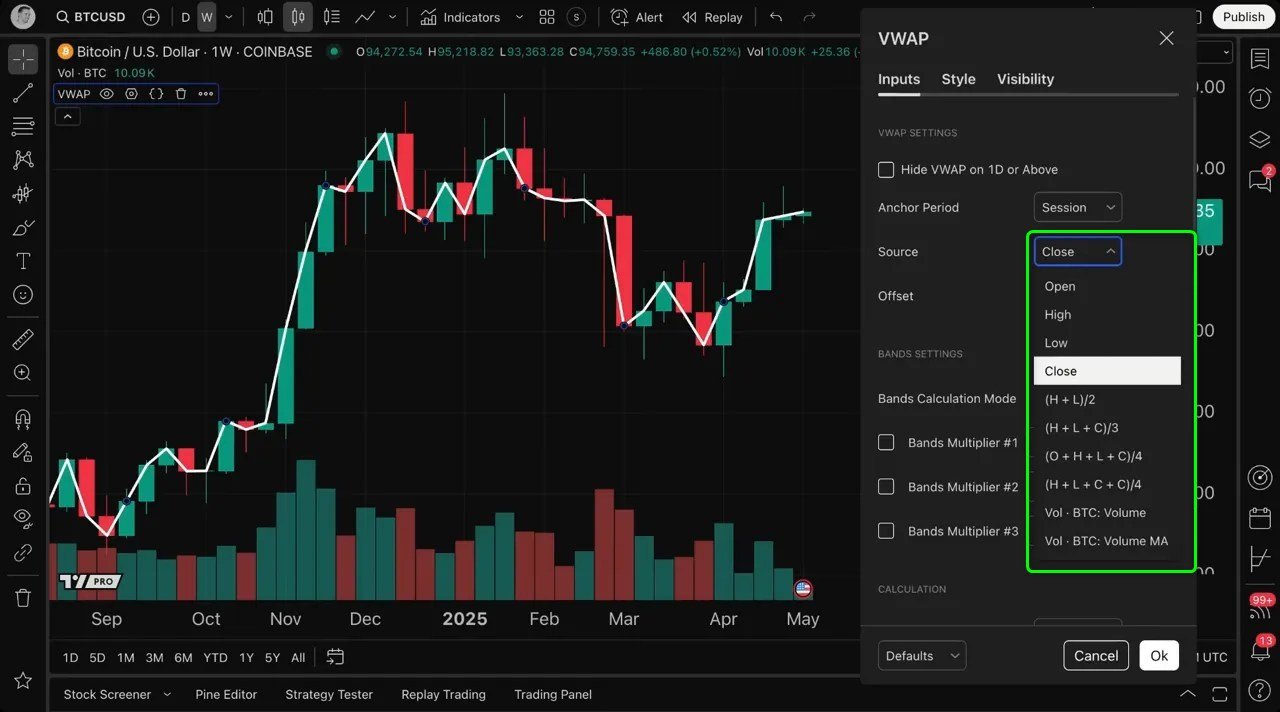Open VWAP settings gear in legend
Viewport: 1280px width, 712px height.
coord(131,94)
